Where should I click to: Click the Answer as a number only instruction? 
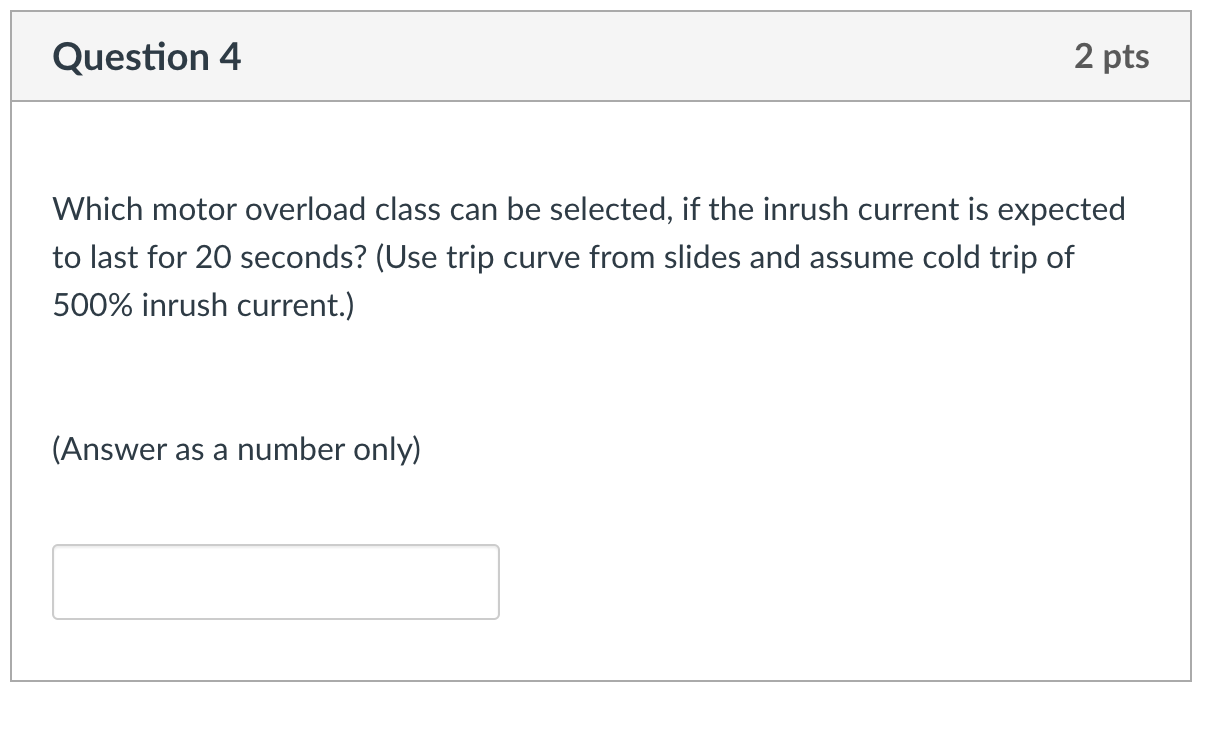point(236,449)
